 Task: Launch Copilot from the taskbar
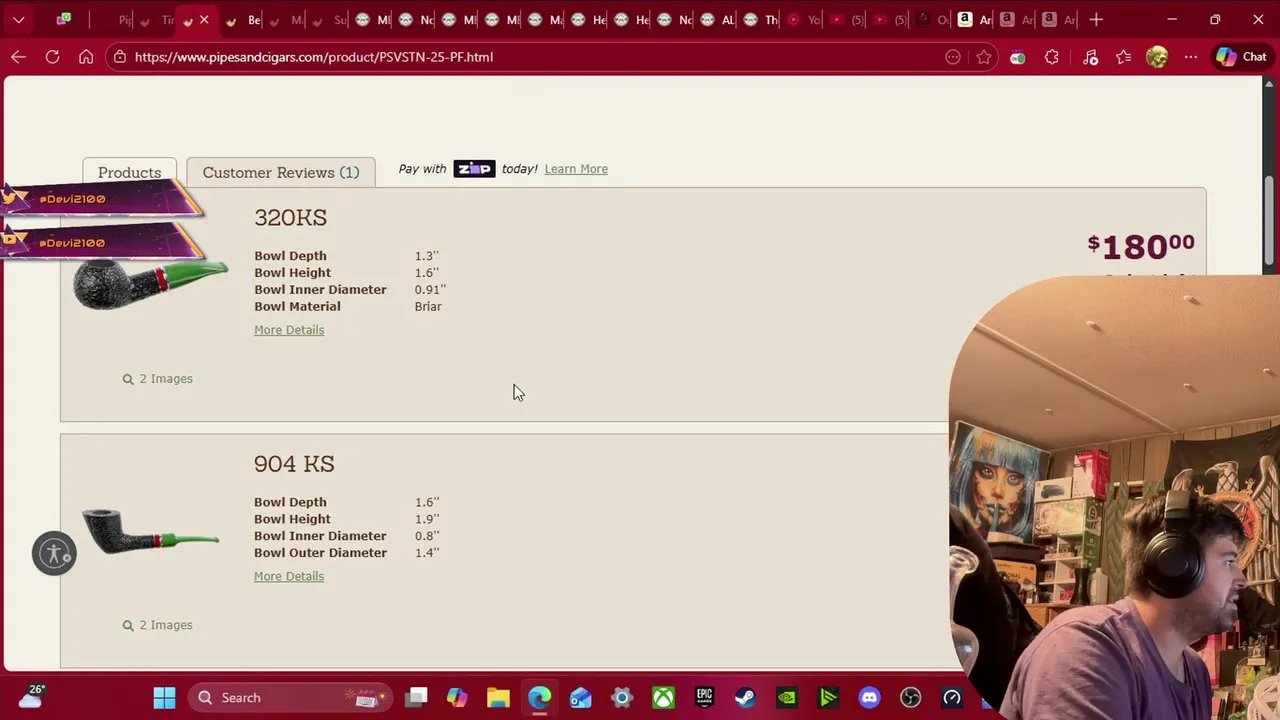[457, 697]
